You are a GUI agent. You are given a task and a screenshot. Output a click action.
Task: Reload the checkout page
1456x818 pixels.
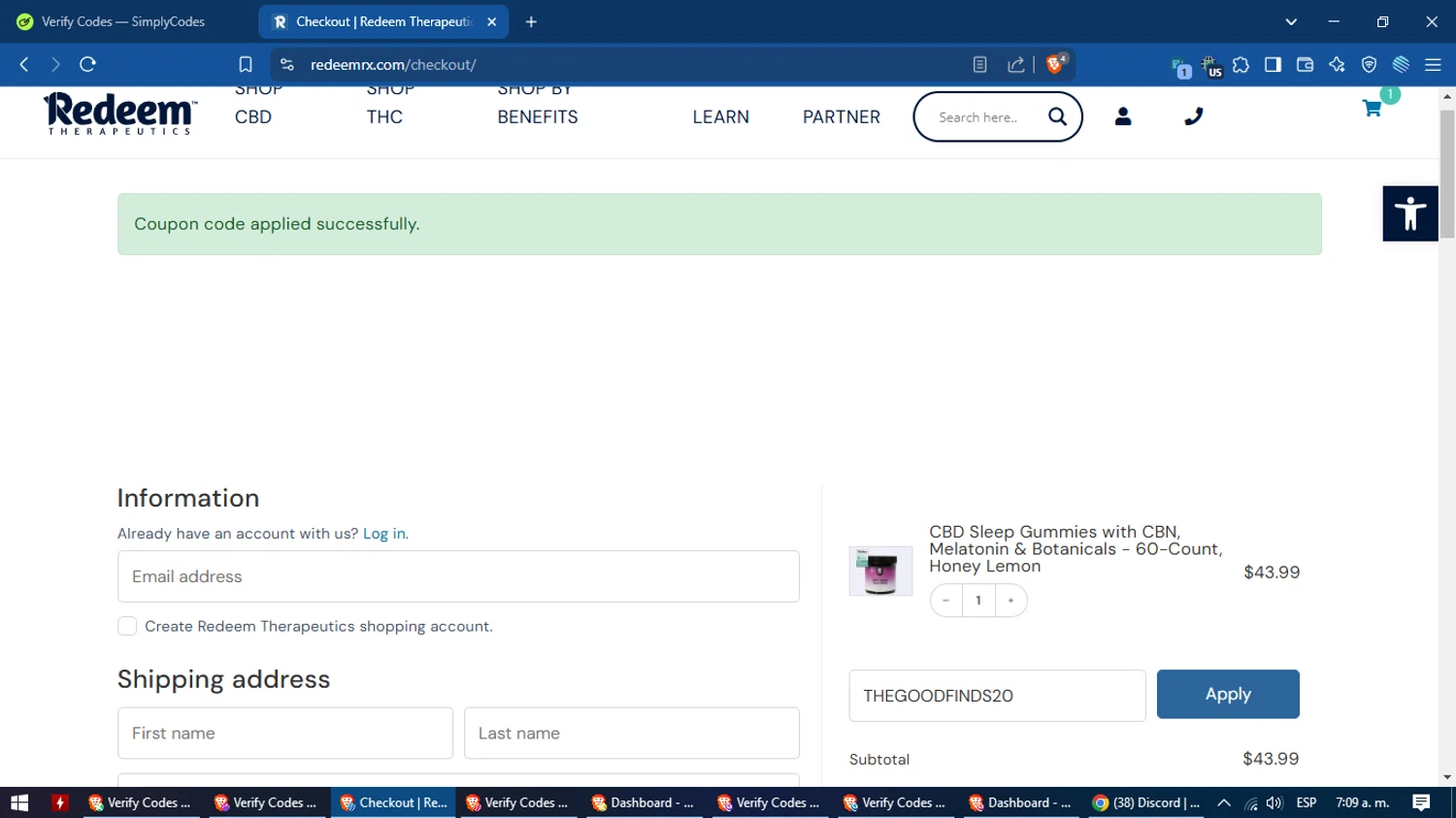87,64
